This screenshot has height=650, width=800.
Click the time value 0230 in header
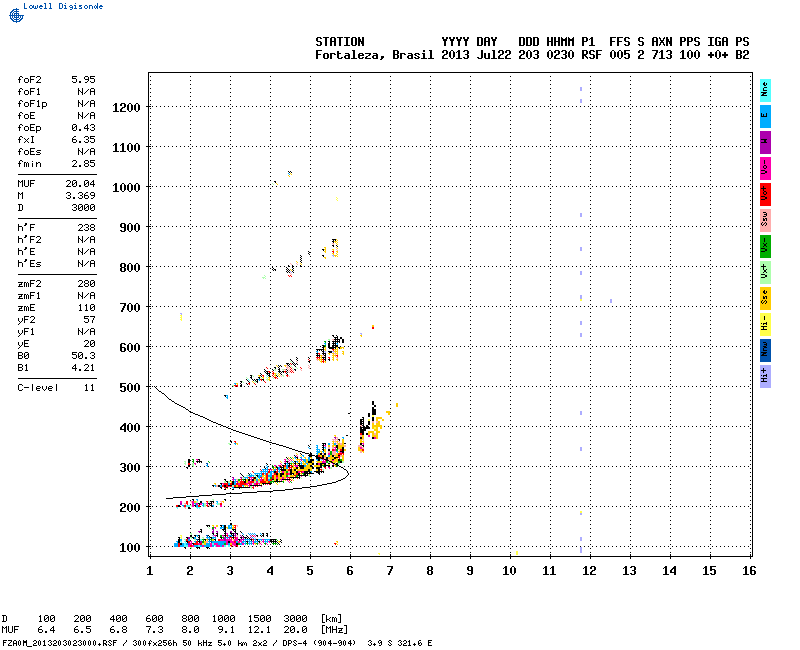tap(560, 55)
